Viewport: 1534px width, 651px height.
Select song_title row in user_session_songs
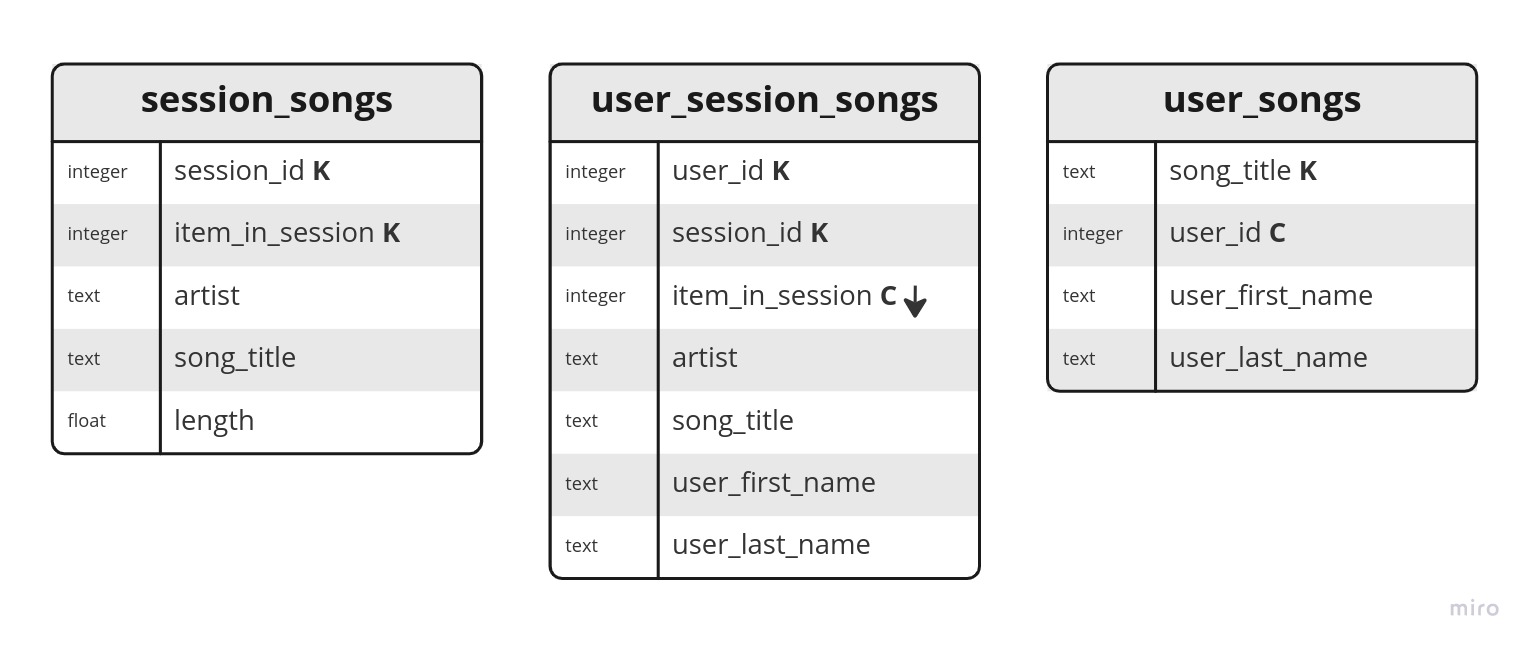click(765, 422)
